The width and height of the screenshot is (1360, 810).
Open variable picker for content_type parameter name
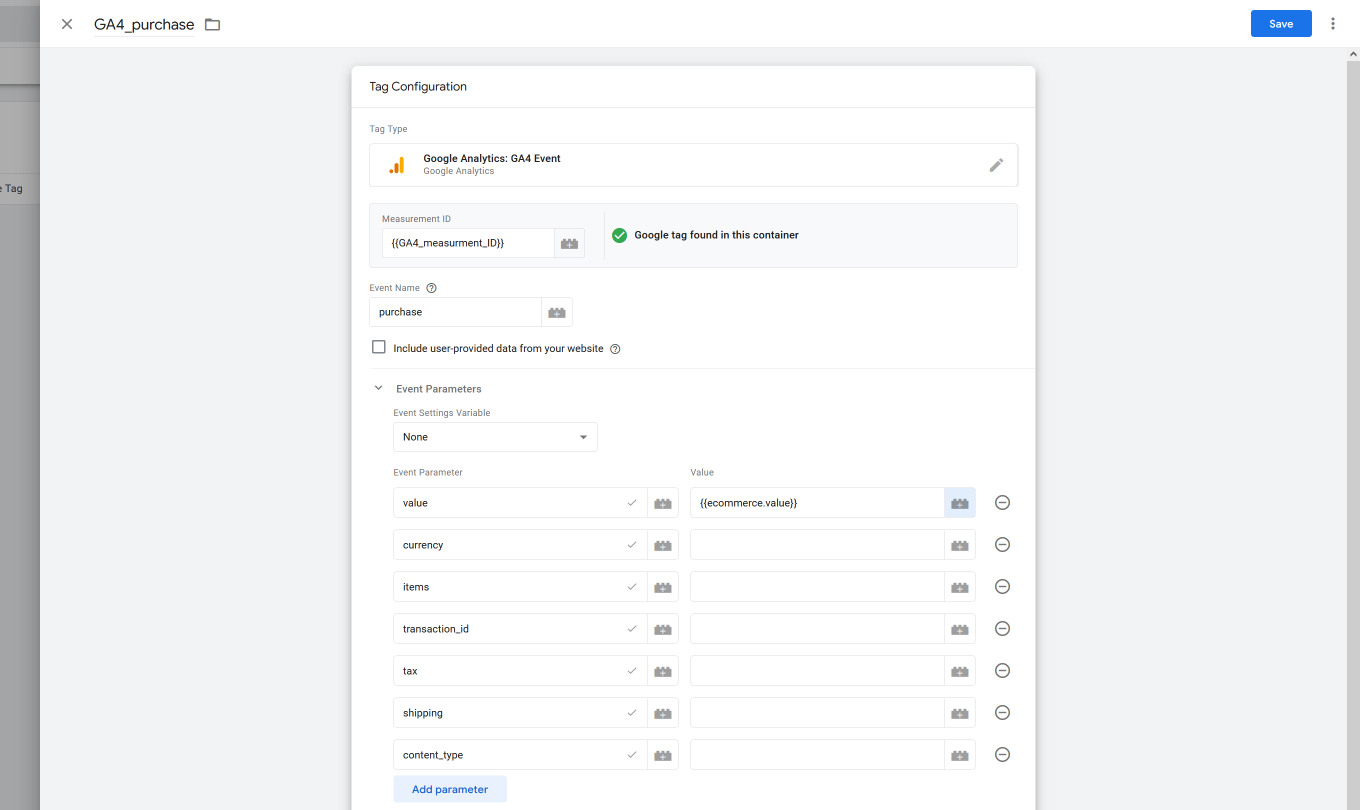663,755
